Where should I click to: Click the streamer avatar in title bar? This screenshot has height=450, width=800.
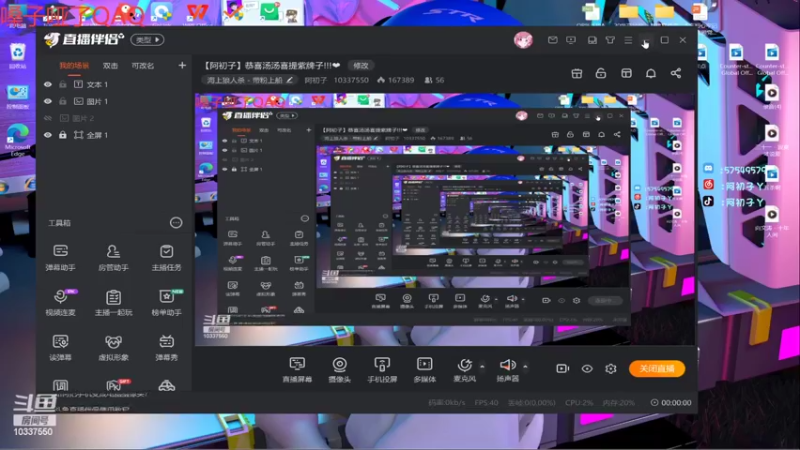[523, 40]
